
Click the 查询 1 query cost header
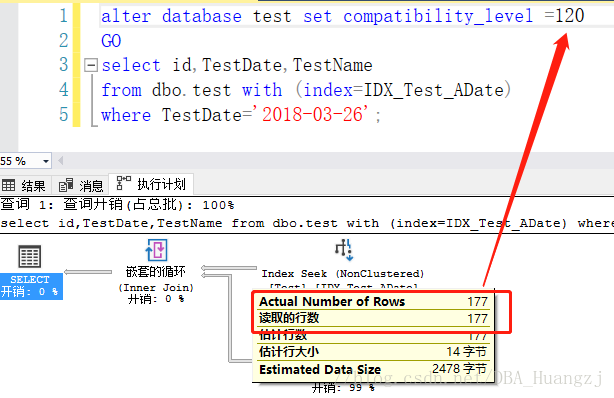click(x=117, y=204)
